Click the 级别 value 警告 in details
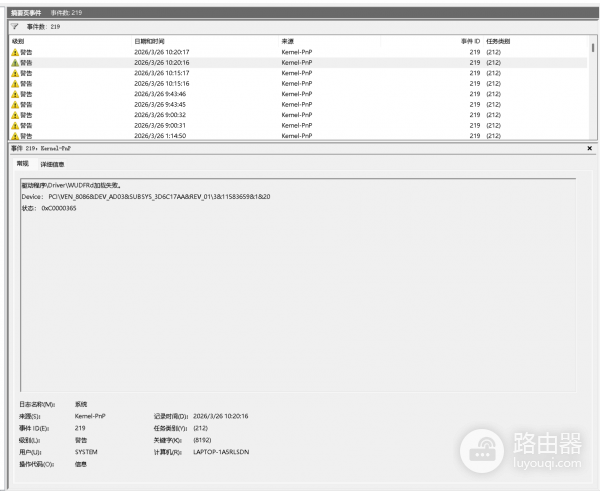This screenshot has width=600, height=491. coord(81,440)
